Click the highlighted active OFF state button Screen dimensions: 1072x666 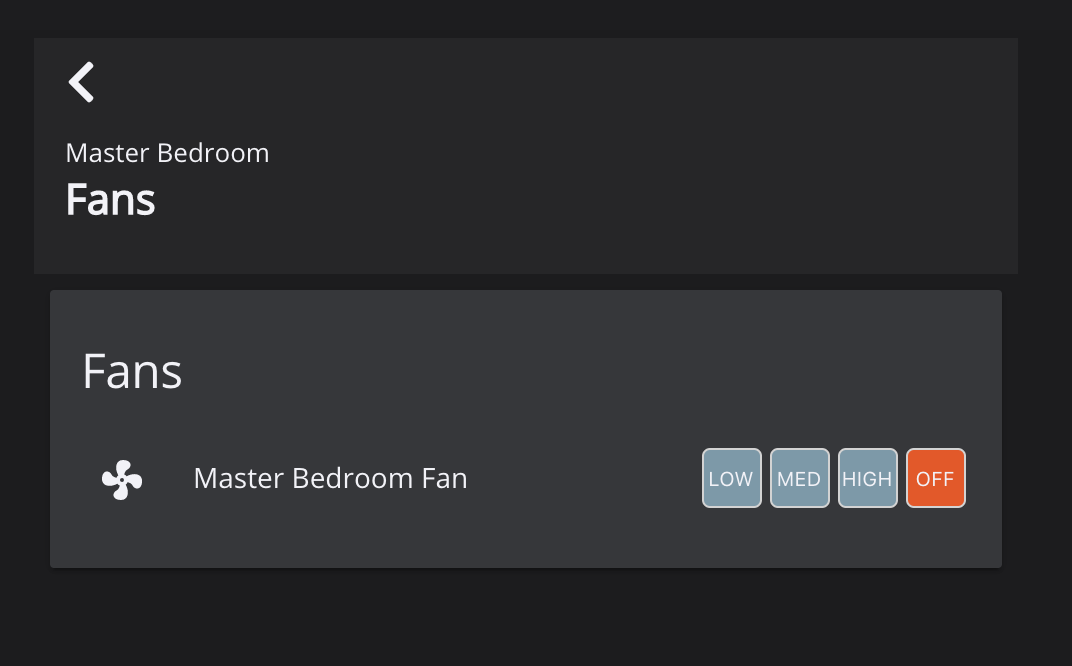point(935,478)
